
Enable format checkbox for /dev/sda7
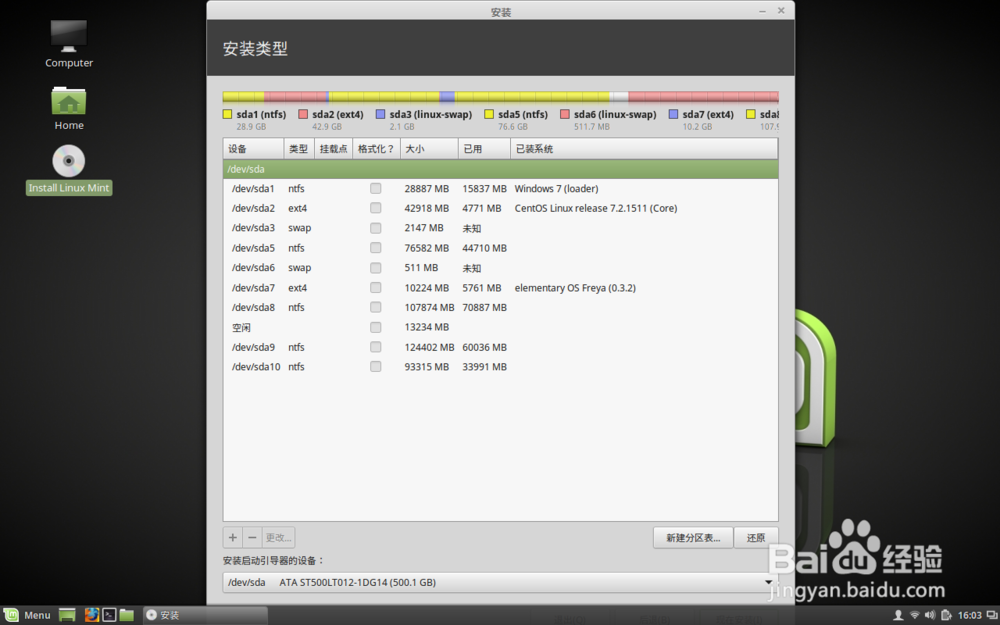click(x=375, y=287)
